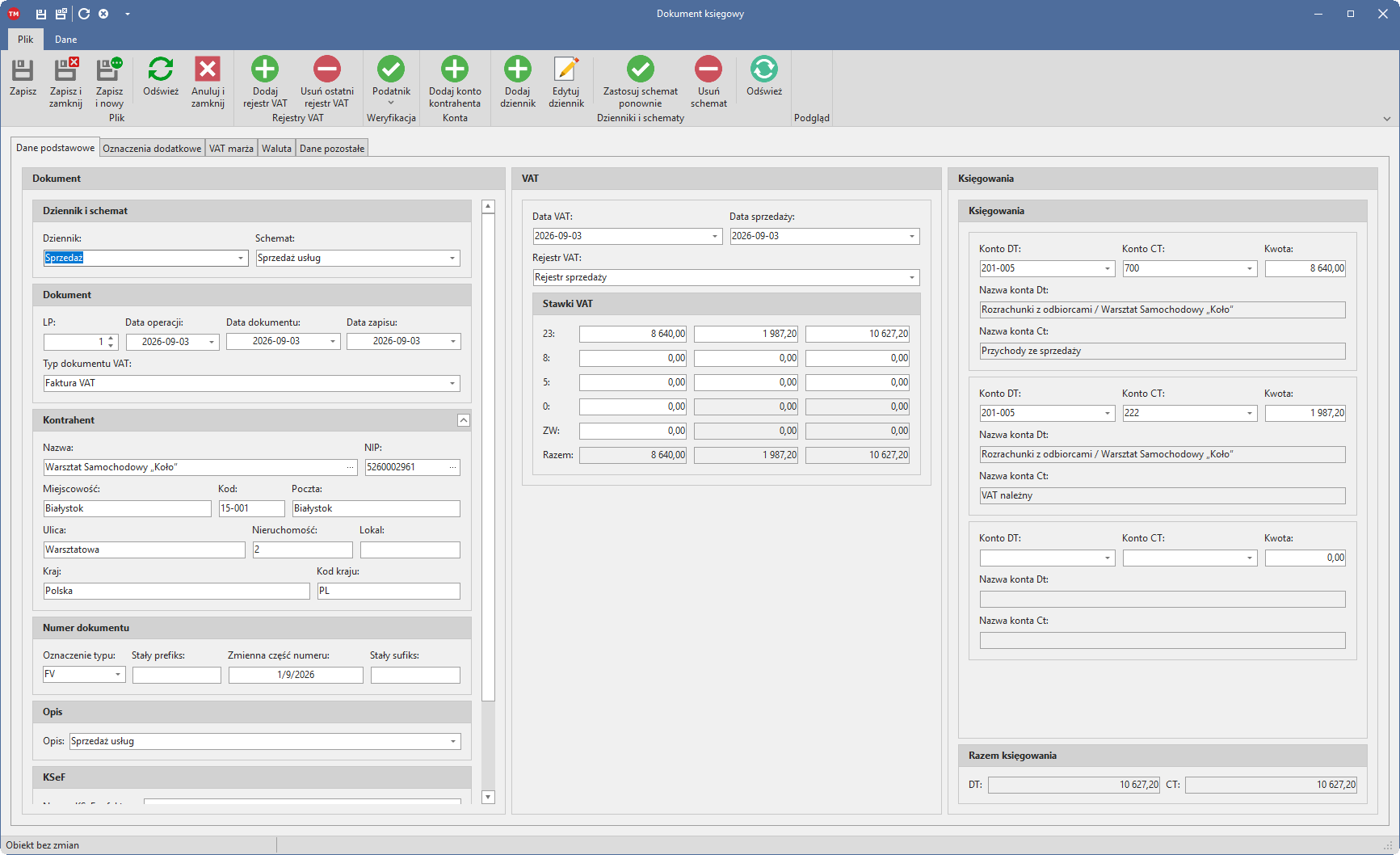Click Zastosuj schemat ponownie icon
Image resolution: width=1400 pixels, height=855 pixels.
[641, 69]
